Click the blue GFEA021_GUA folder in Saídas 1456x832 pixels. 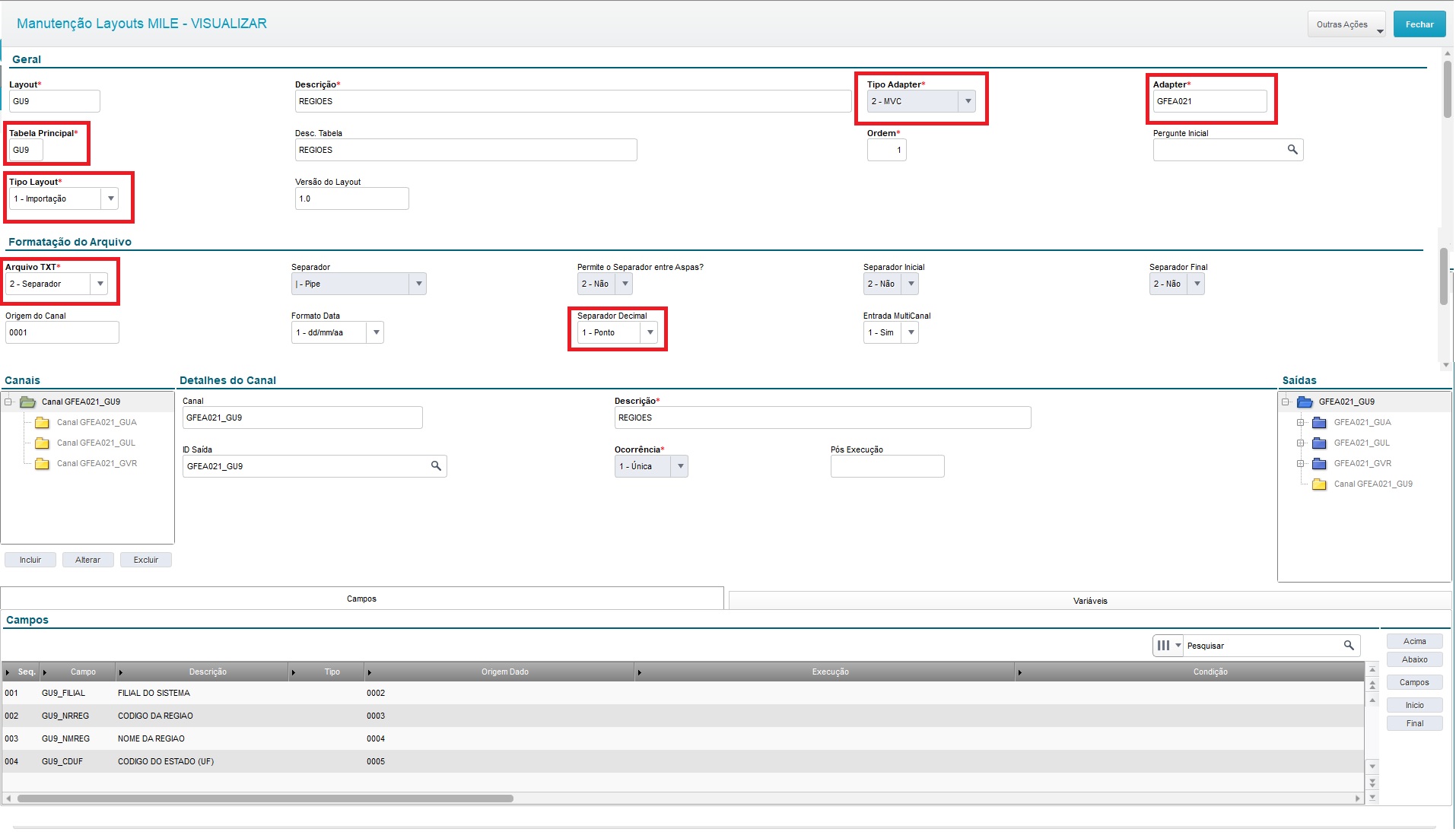pyautogui.click(x=1320, y=422)
